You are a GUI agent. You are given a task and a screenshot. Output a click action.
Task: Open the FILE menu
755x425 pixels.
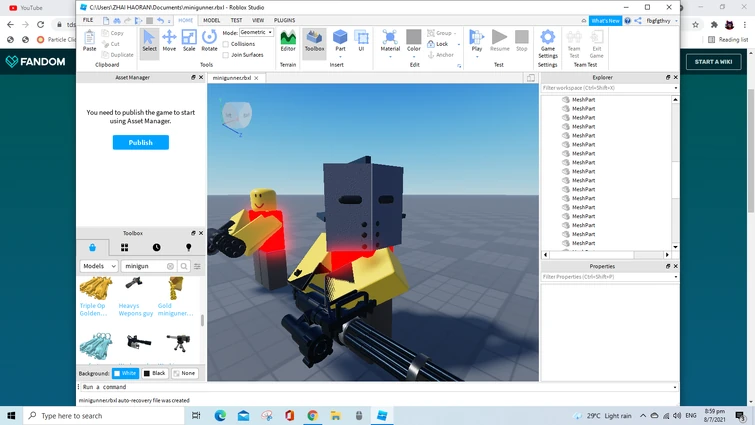point(88,20)
